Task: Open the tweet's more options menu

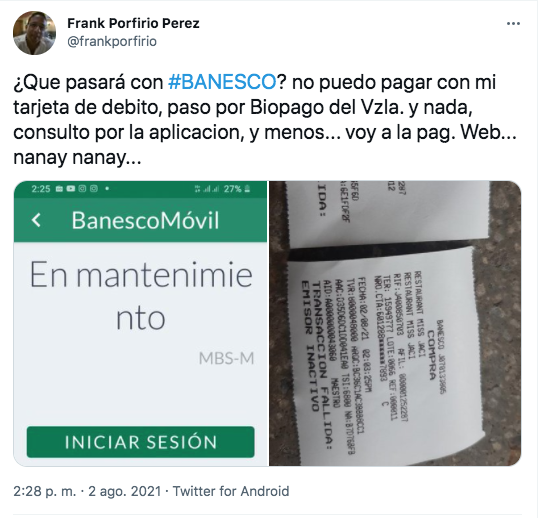Action: (x=513, y=24)
